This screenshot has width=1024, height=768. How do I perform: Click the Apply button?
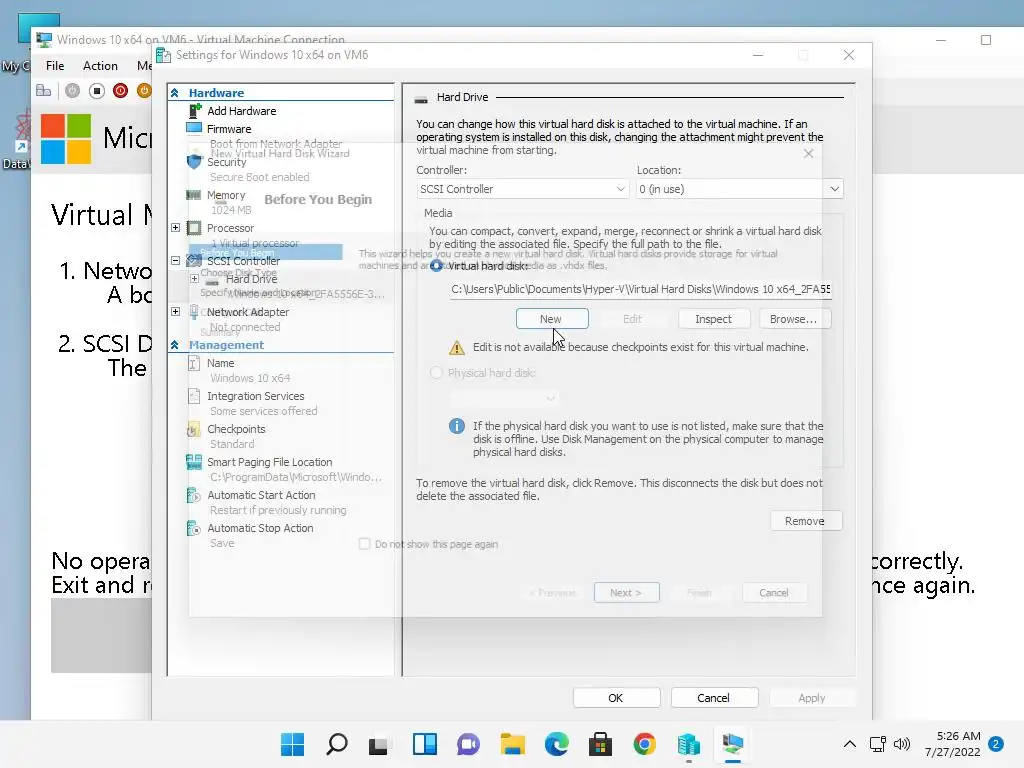[x=812, y=697]
